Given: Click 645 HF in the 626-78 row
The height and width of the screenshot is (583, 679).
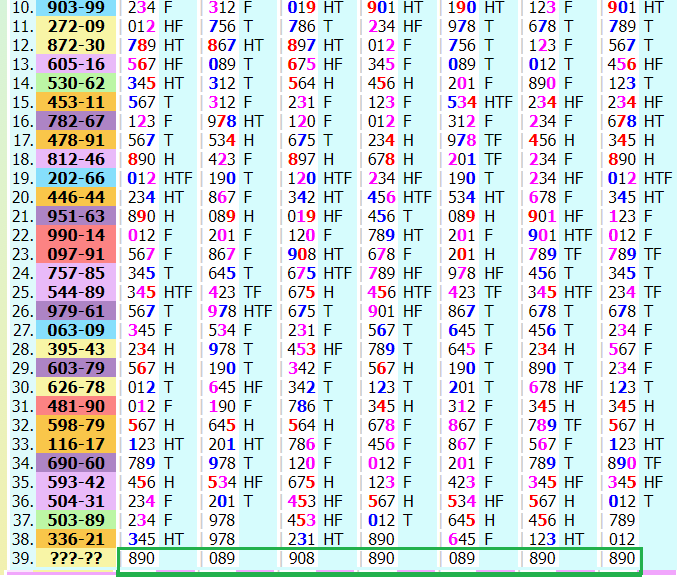Looking at the screenshot, I should (x=236, y=387).
